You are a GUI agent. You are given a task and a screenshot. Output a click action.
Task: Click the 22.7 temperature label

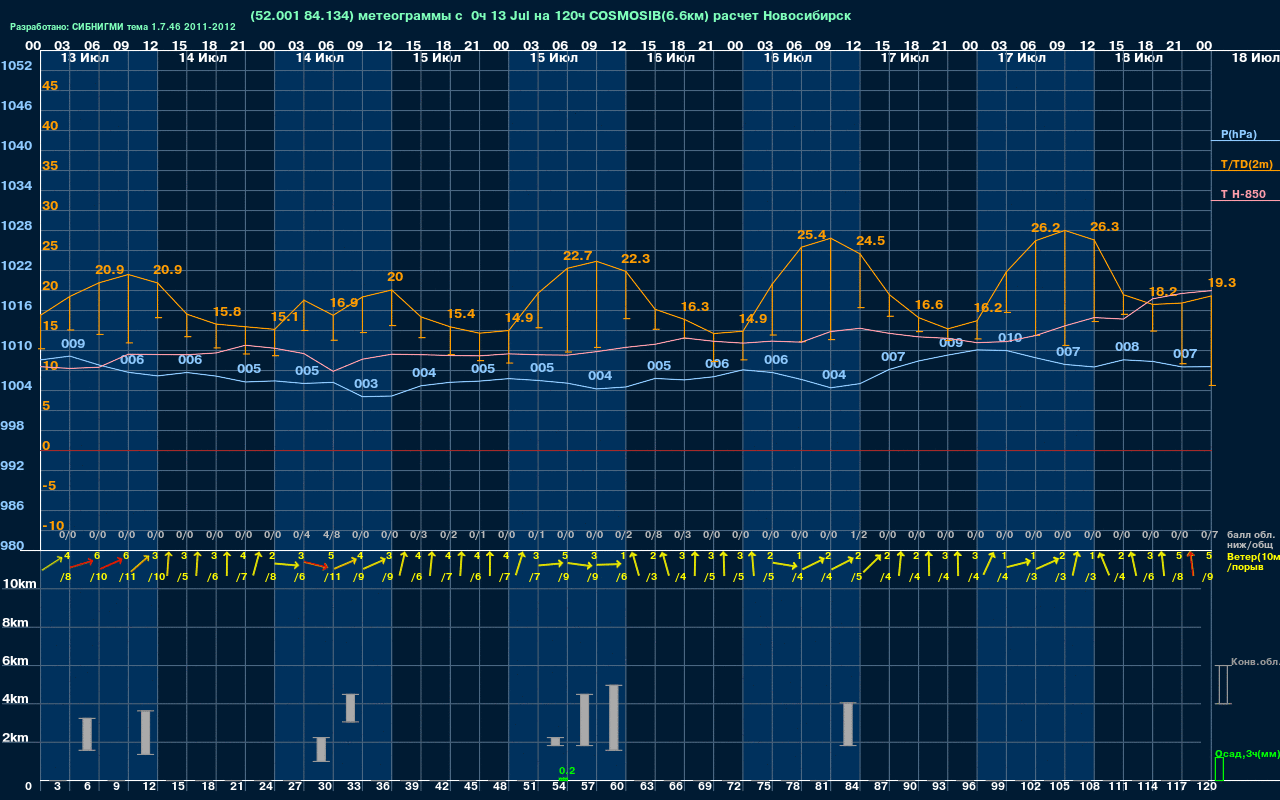tap(578, 256)
